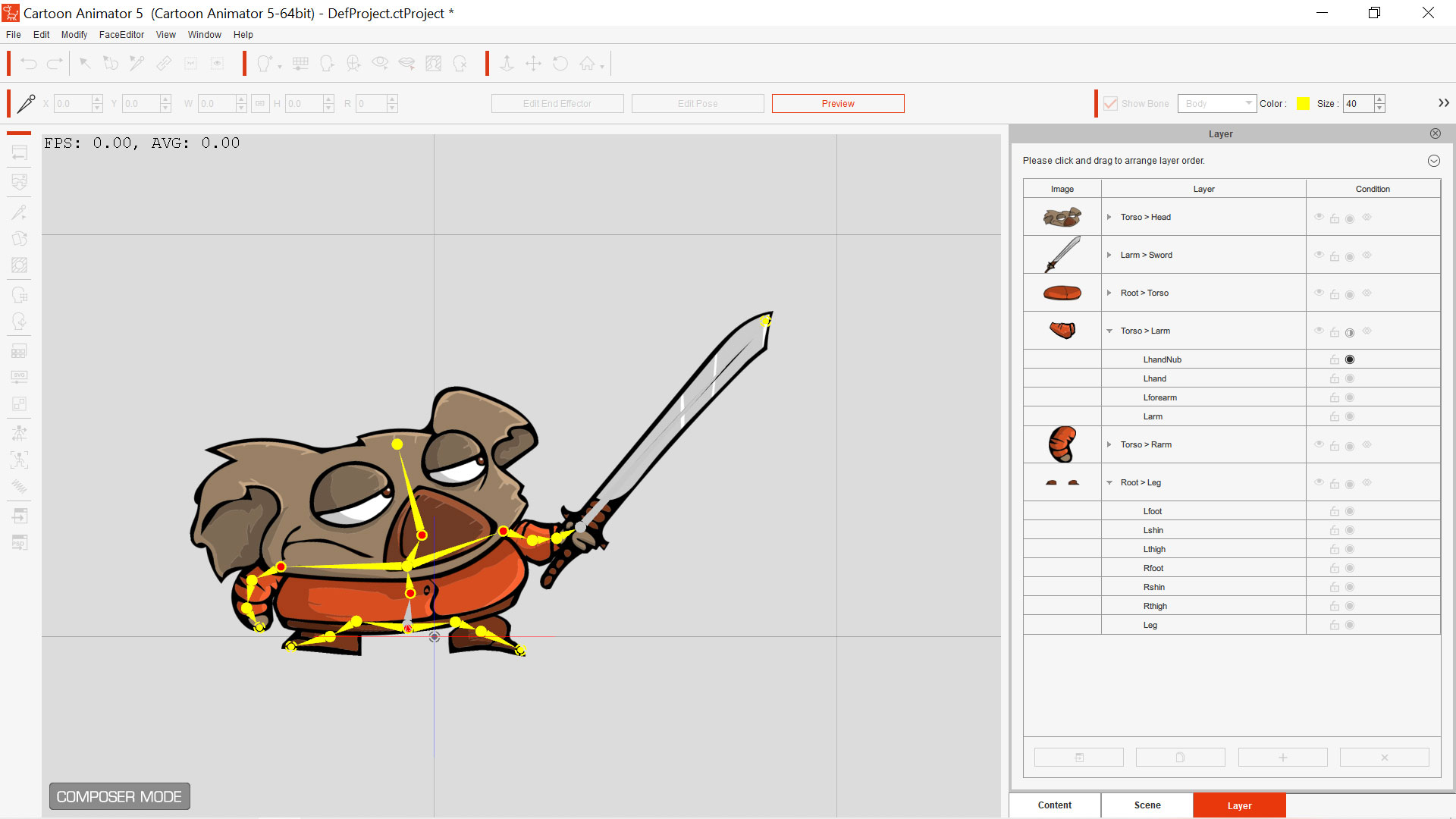Toggle eye visibility for Larm > Sword layer
1456x819 pixels.
1319,255
